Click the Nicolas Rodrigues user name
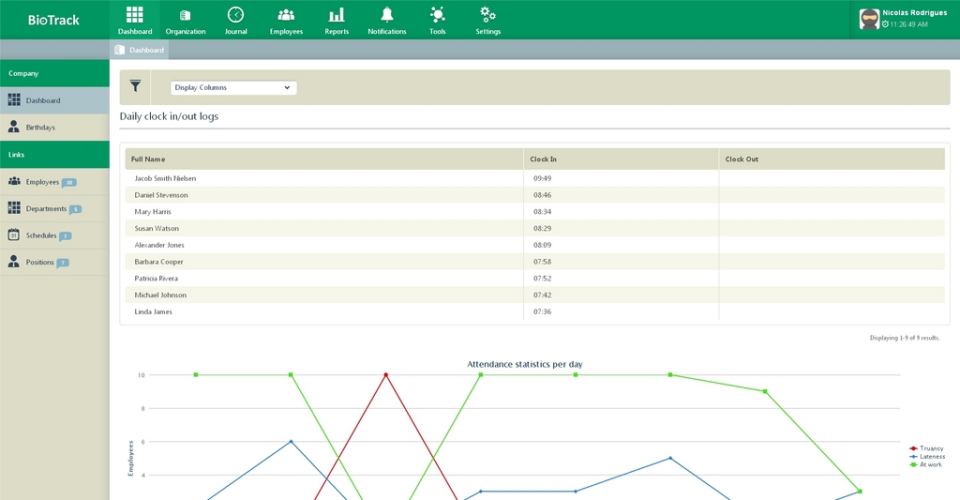The image size is (960, 500). (914, 13)
